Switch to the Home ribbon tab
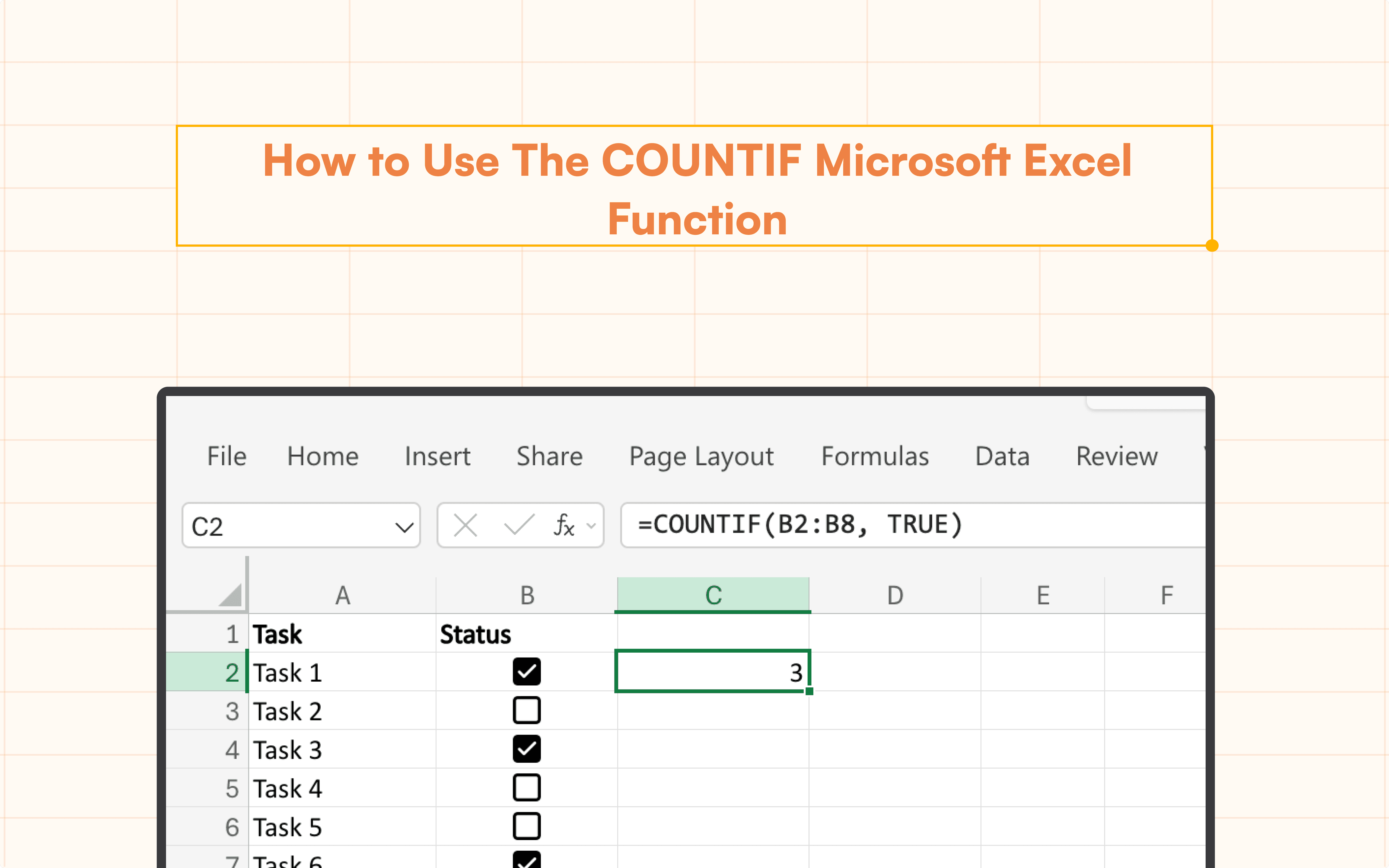 pos(323,457)
